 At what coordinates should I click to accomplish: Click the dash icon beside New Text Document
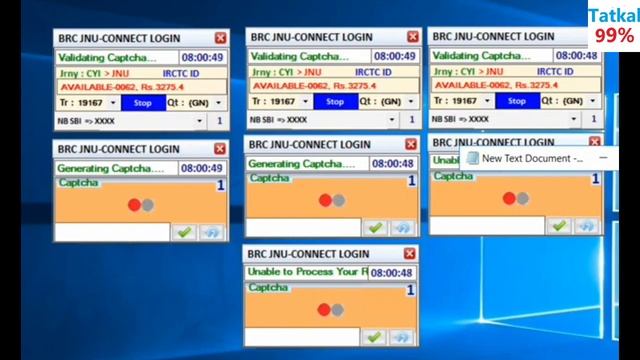point(603,158)
